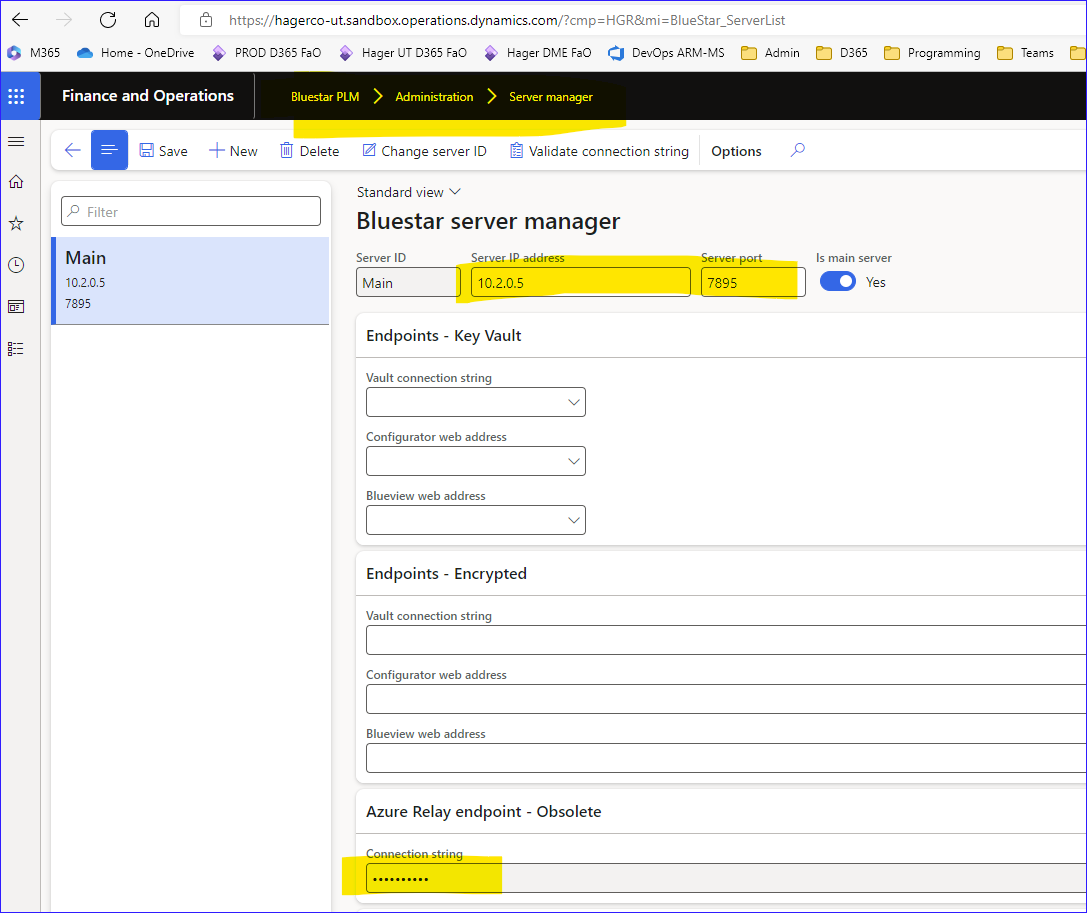1087x913 pixels.
Task: Navigate to Administration breadcrumb
Action: click(x=434, y=97)
